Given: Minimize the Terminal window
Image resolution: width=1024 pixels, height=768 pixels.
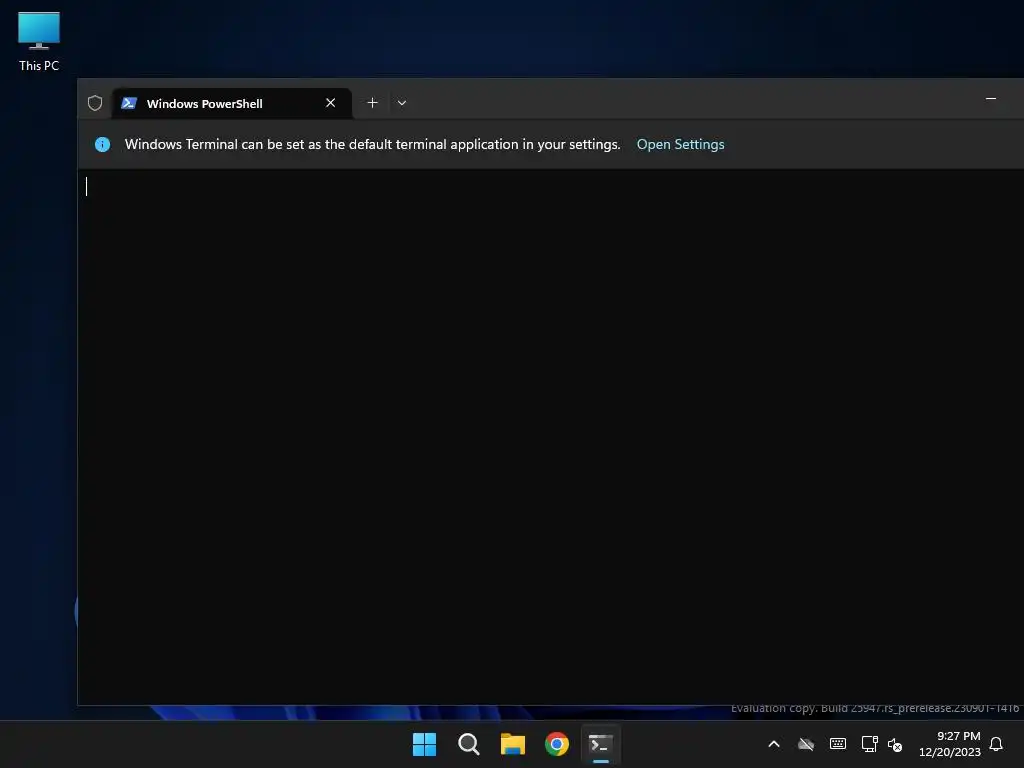Looking at the screenshot, I should click(x=991, y=99).
